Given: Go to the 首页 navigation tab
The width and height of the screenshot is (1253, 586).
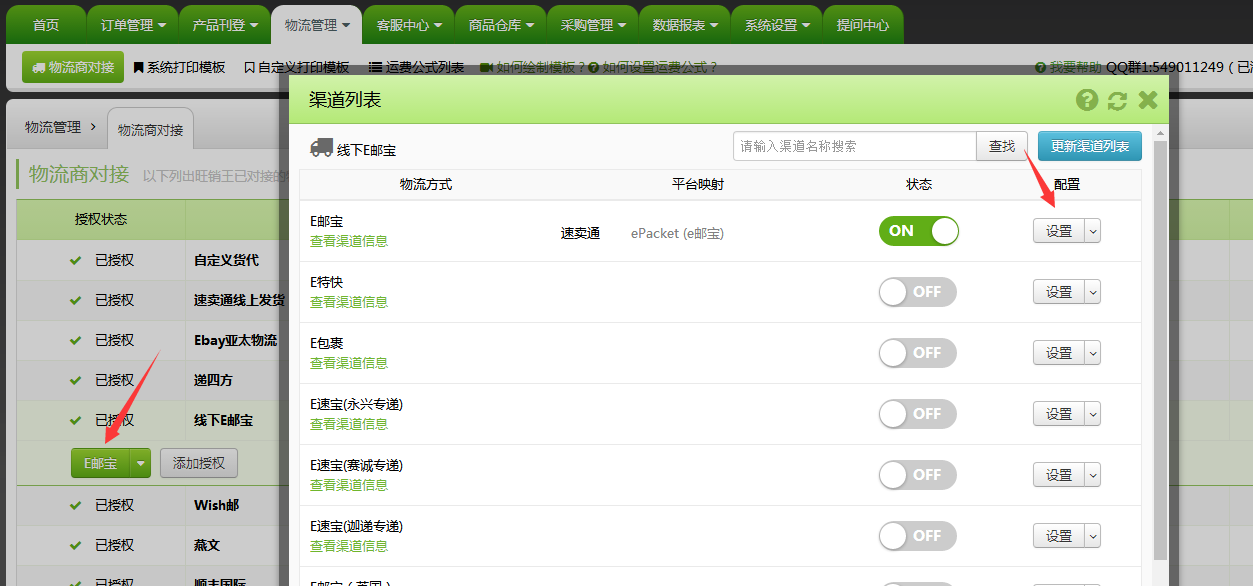Looking at the screenshot, I should pos(46,25).
